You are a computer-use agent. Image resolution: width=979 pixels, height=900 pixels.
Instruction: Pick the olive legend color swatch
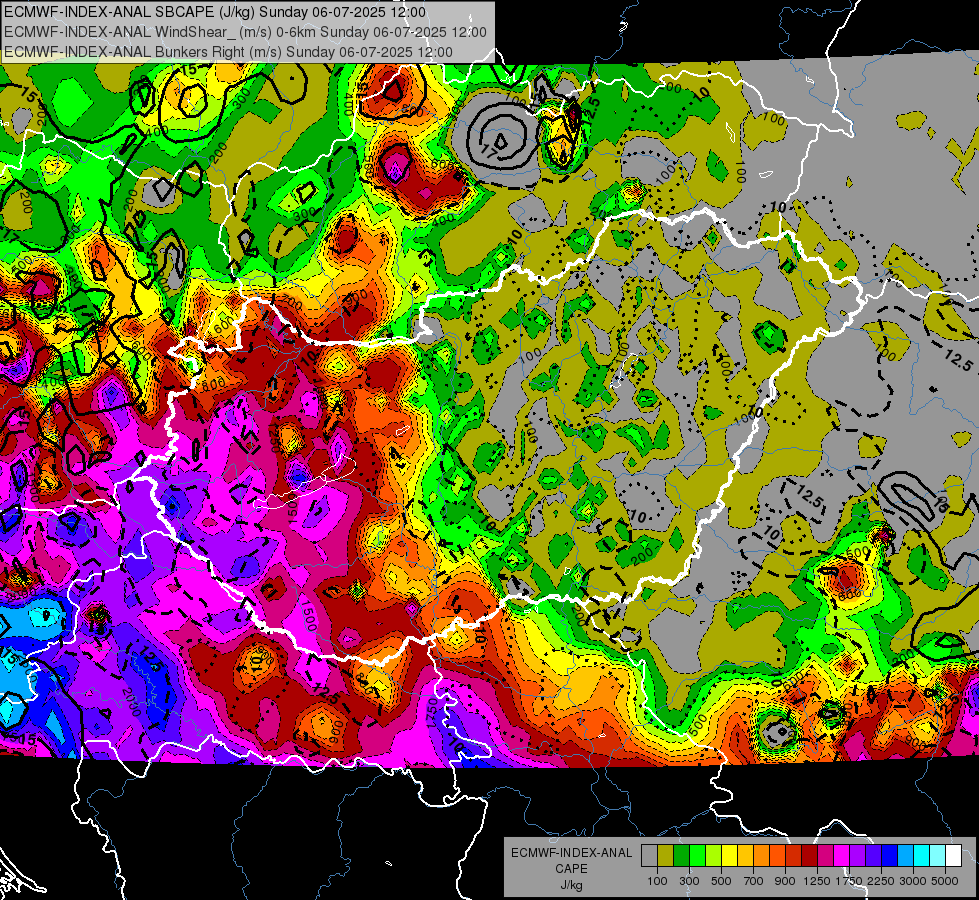[x=666, y=856]
